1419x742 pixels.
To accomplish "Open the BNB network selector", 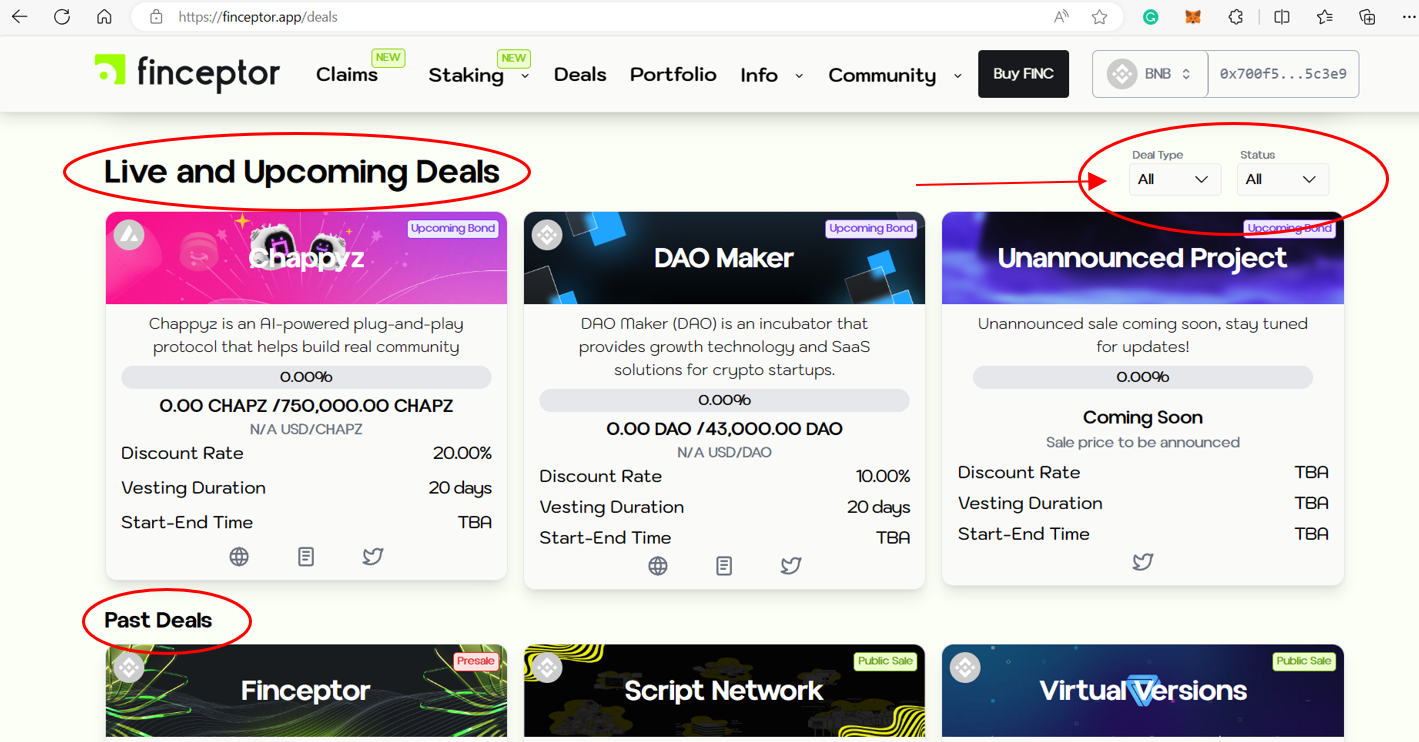I will click(1150, 74).
